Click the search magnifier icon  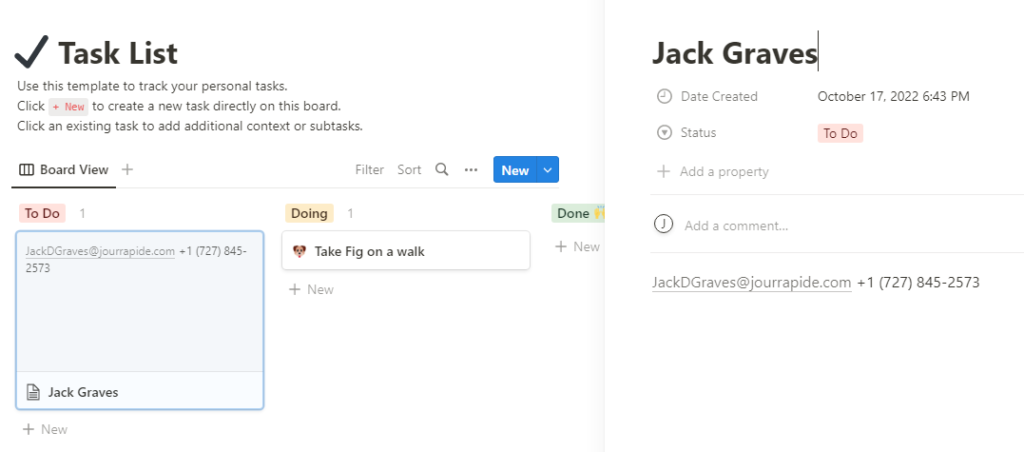[441, 170]
